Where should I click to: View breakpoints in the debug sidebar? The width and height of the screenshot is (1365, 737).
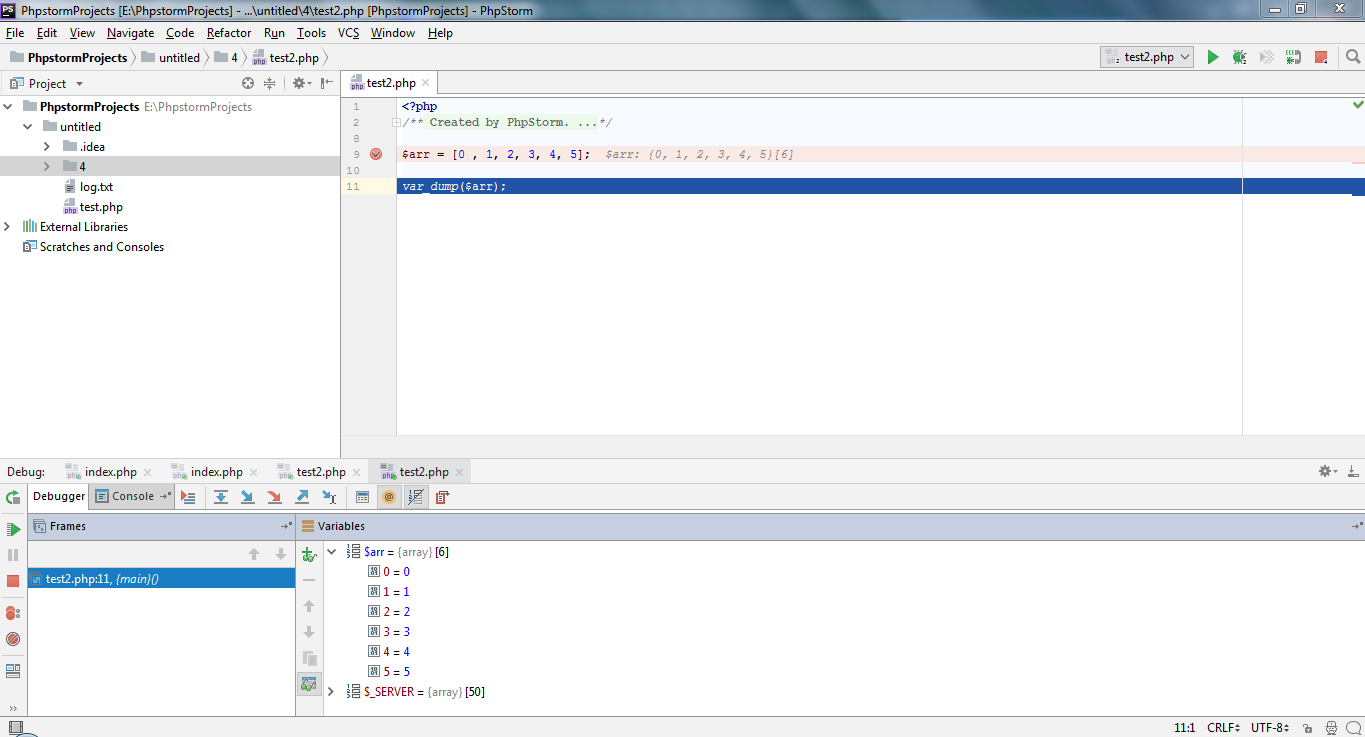(x=13, y=613)
